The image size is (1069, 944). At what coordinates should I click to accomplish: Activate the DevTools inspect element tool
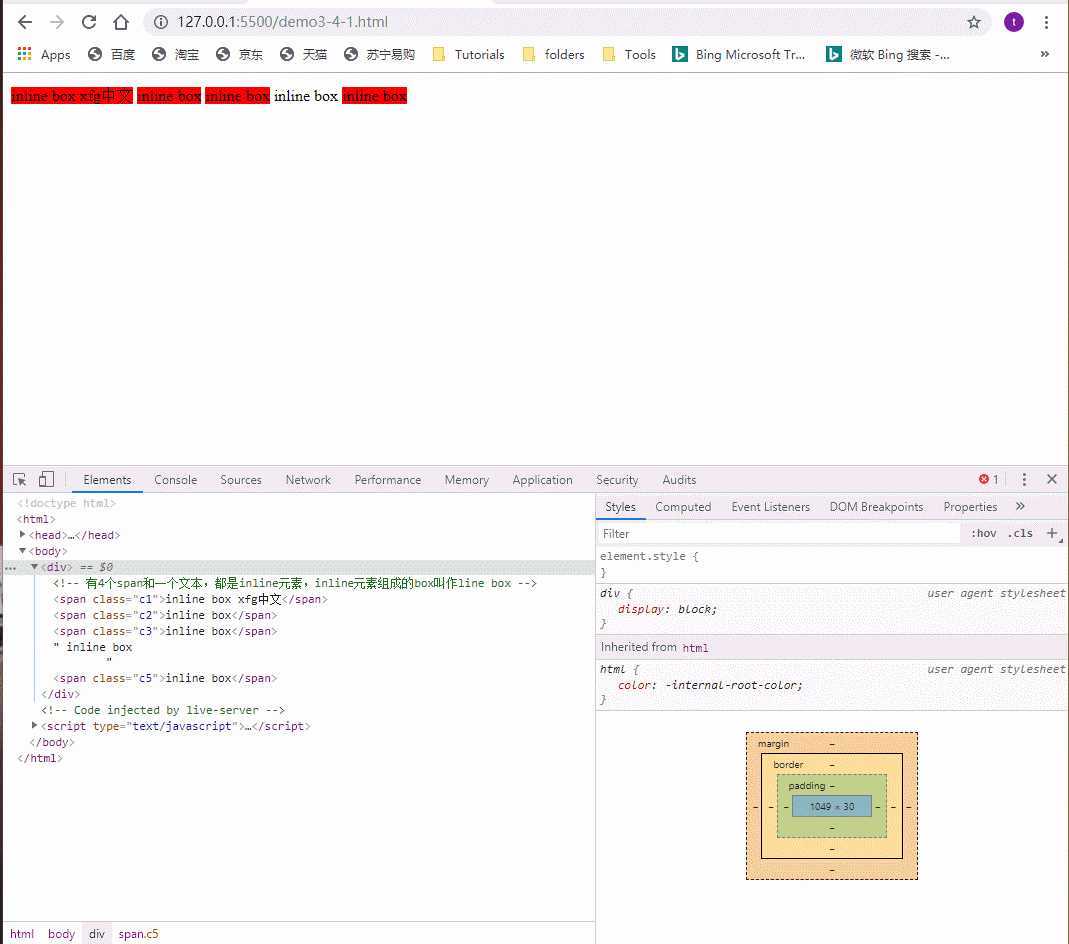(20, 480)
